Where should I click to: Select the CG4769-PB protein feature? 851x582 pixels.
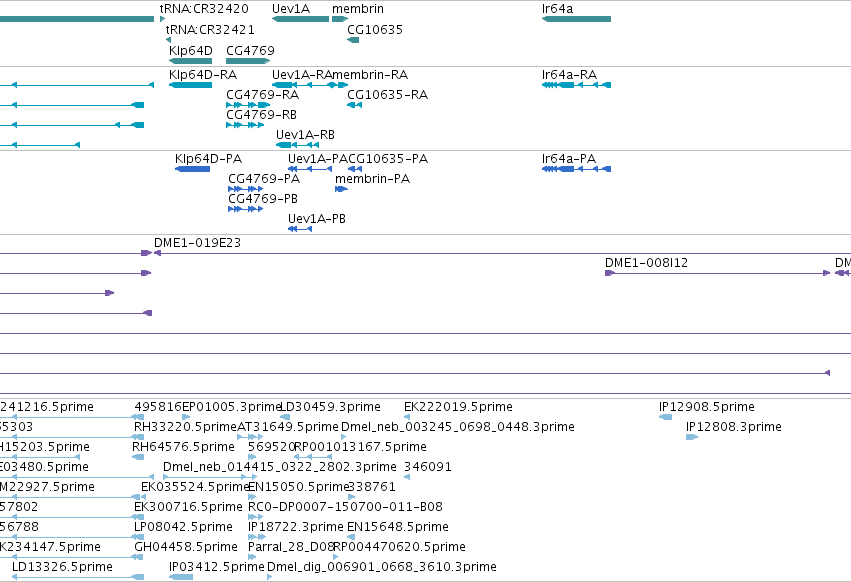coord(245,209)
